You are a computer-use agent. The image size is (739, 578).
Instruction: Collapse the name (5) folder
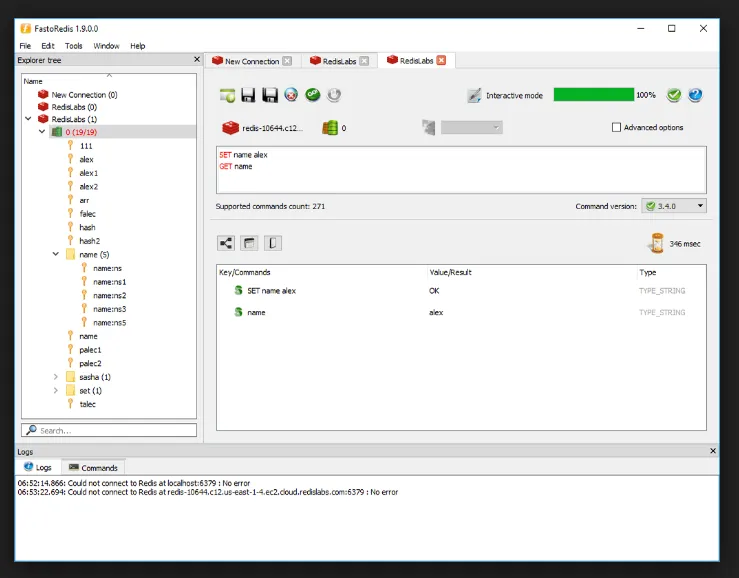point(56,254)
